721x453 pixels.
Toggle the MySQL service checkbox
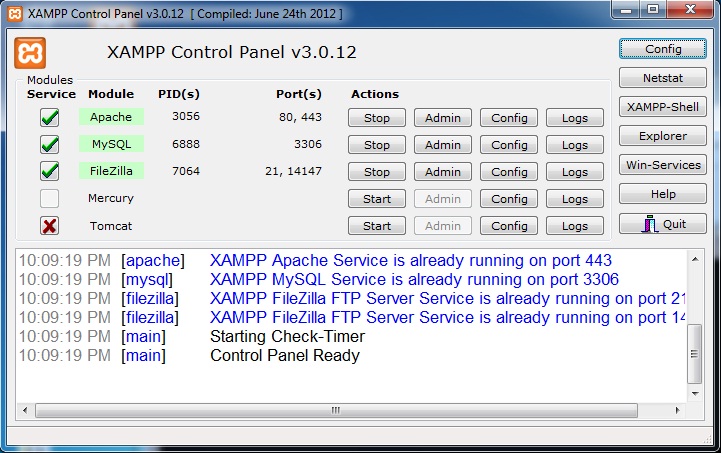tap(49, 145)
